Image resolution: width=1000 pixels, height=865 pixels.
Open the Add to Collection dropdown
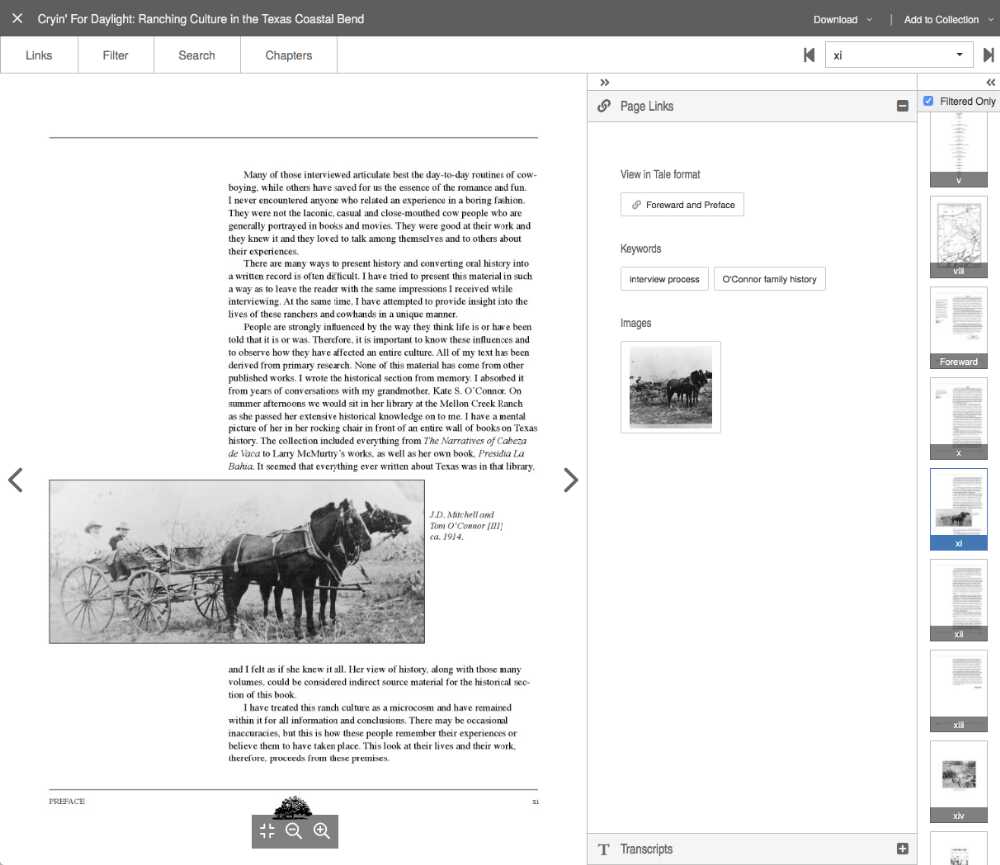click(x=948, y=20)
